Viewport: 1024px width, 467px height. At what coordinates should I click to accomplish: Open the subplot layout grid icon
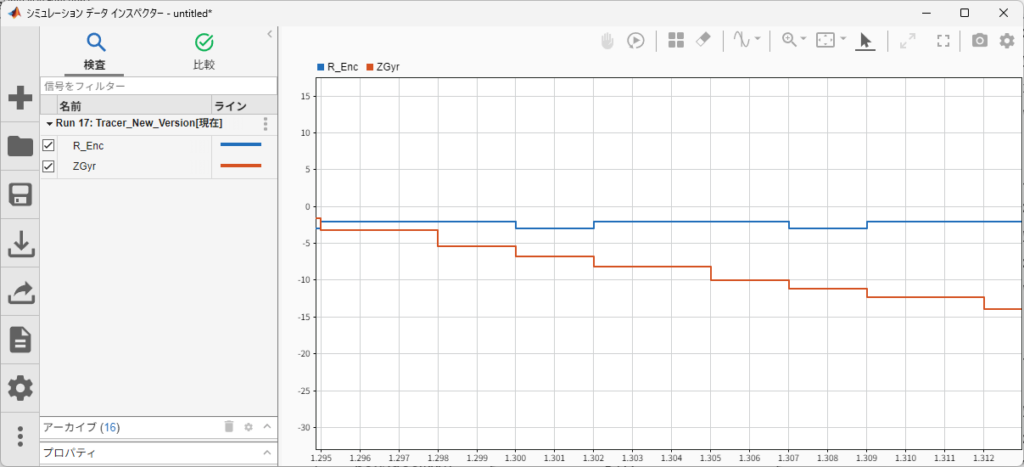(x=676, y=40)
